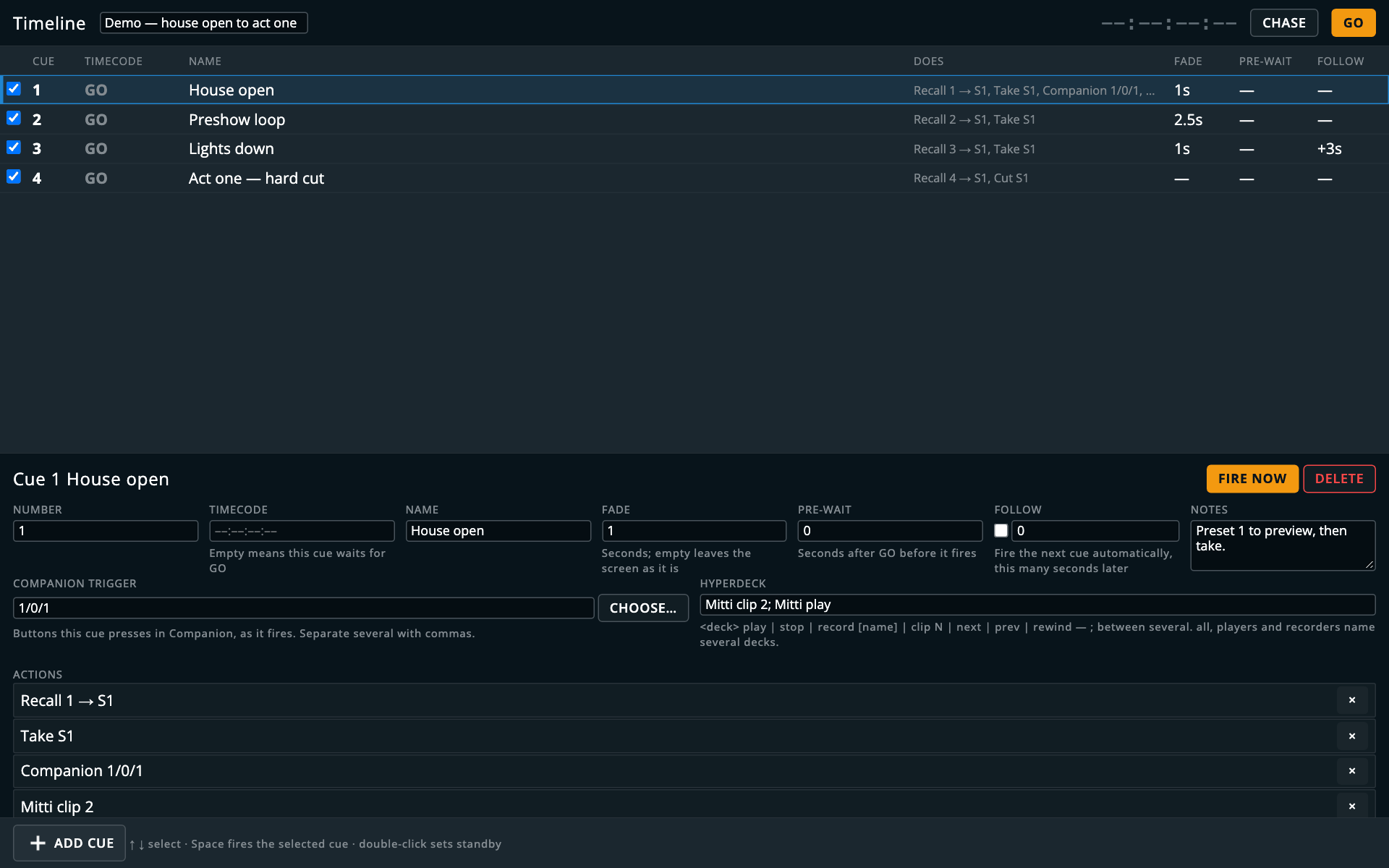This screenshot has height=868, width=1389.
Task: Click the orange GO button
Action: pyautogui.click(x=1354, y=23)
